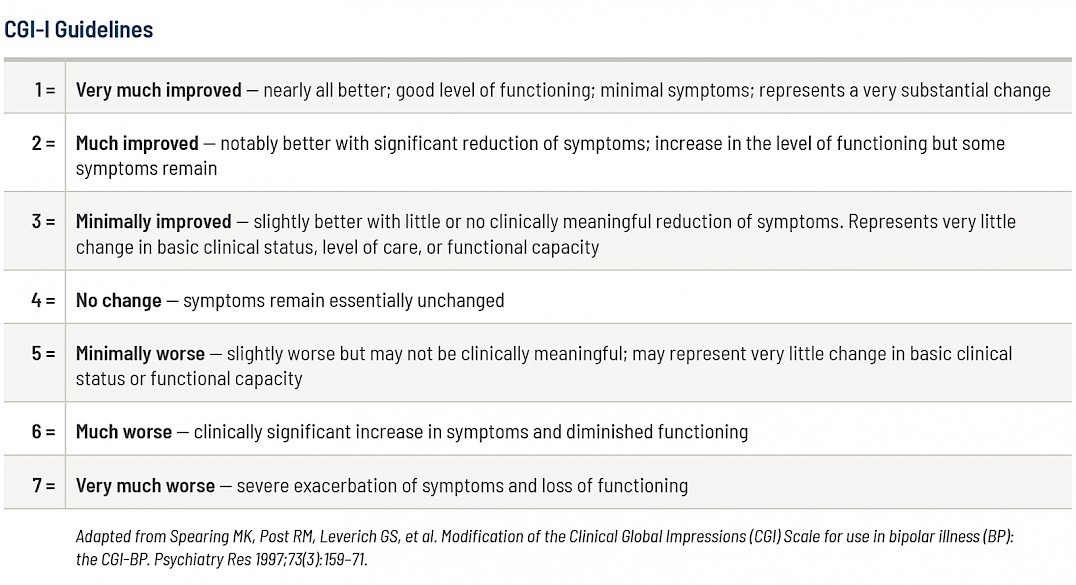Click the "Very much worse" label
Image resolution: width=1076 pixels, height=585 pixels.
pos(145,485)
